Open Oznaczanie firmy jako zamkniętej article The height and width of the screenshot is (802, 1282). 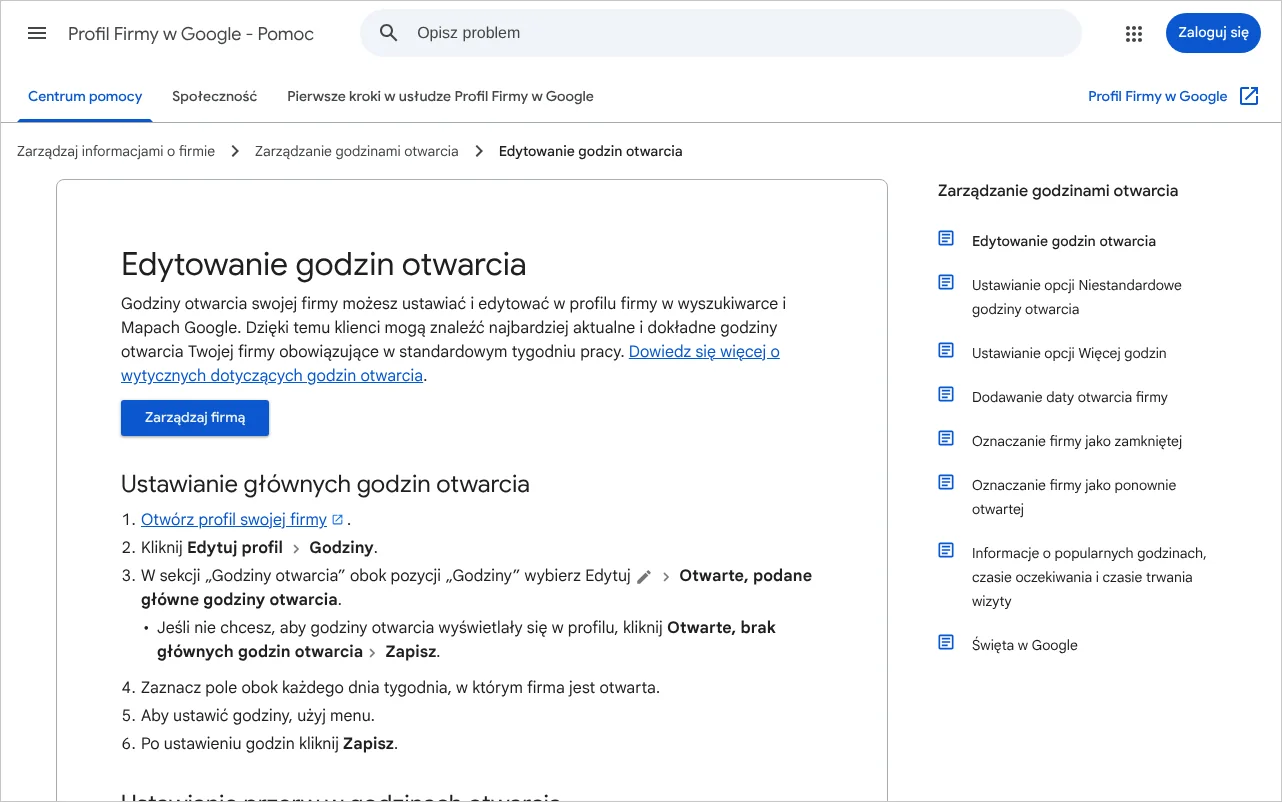(1077, 441)
